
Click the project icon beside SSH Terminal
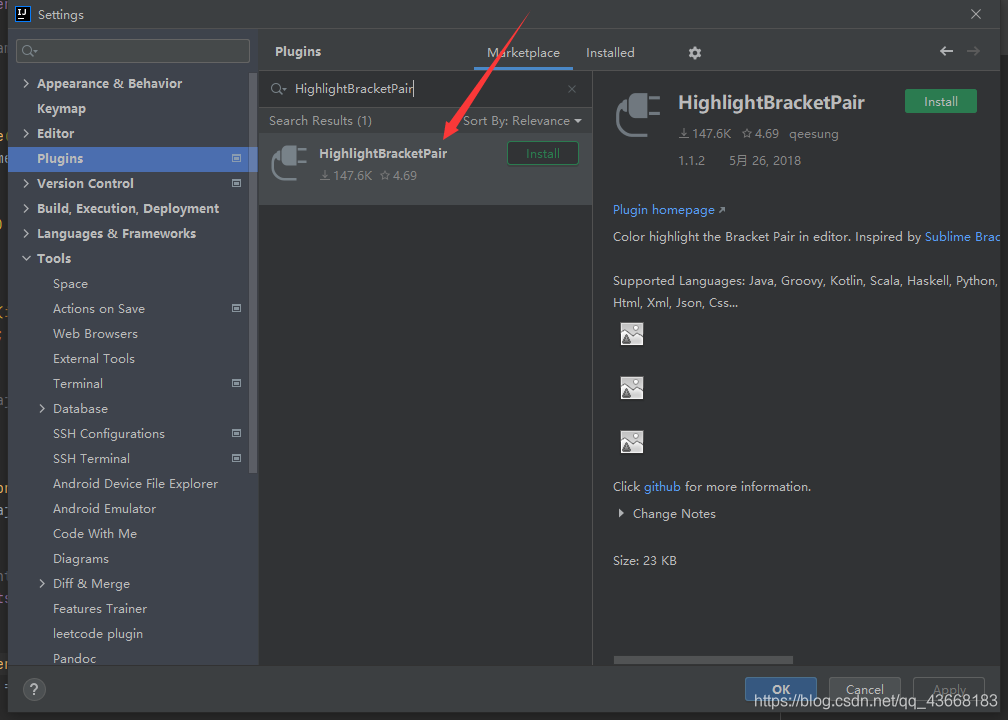237,458
